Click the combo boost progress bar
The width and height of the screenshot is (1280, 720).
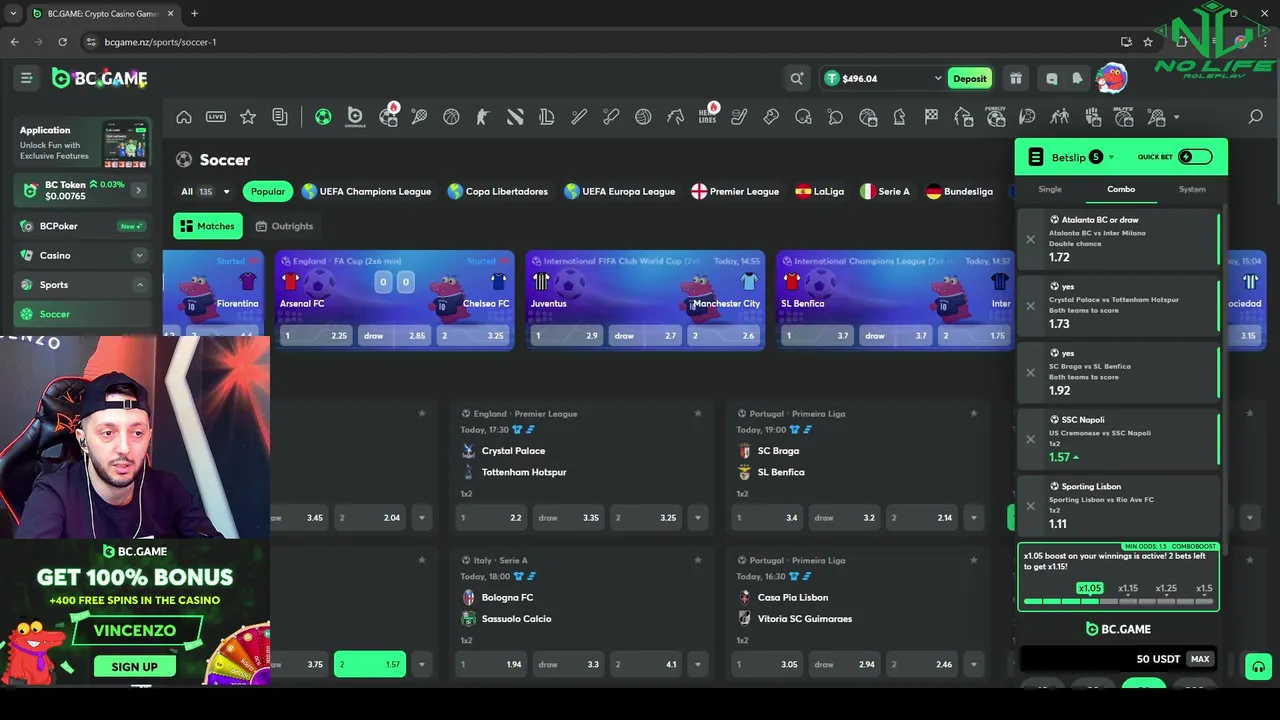pyautogui.click(x=1118, y=602)
